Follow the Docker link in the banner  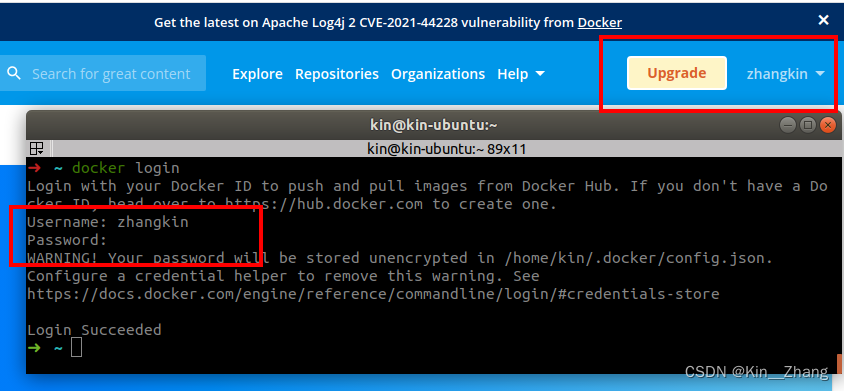[x=600, y=23]
